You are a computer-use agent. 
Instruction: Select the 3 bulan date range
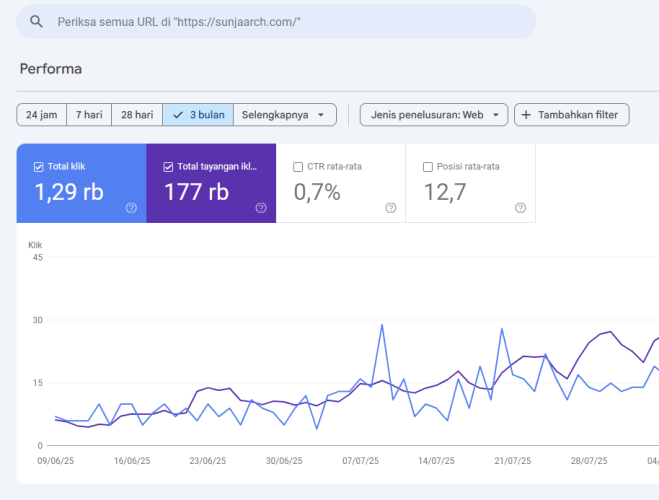198,115
